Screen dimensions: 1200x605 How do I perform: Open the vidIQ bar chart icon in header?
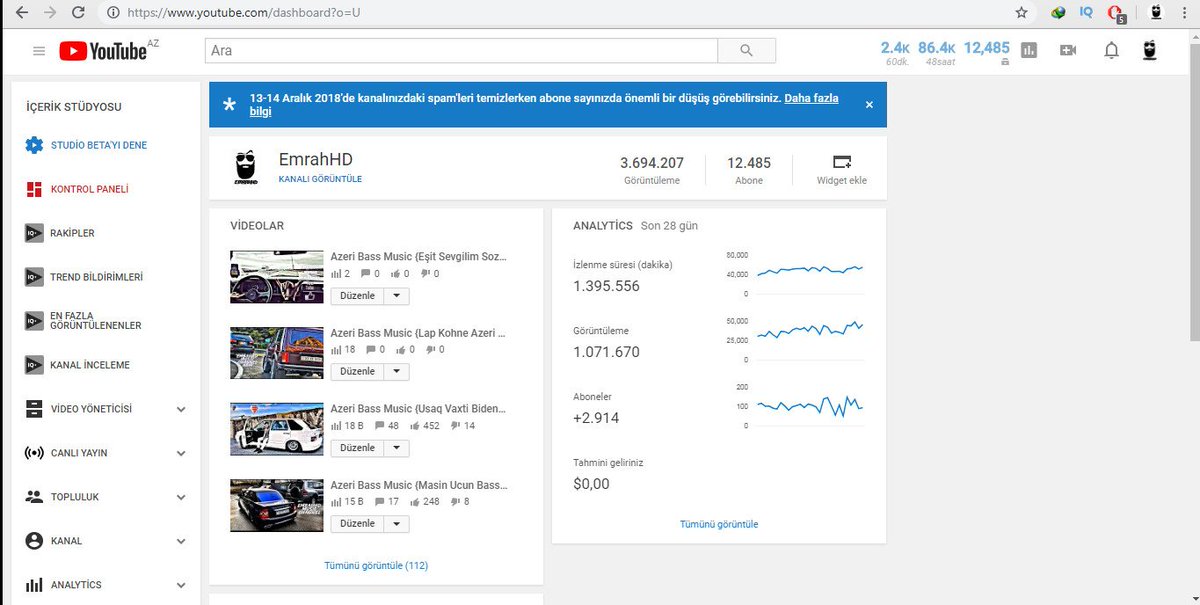point(1029,51)
